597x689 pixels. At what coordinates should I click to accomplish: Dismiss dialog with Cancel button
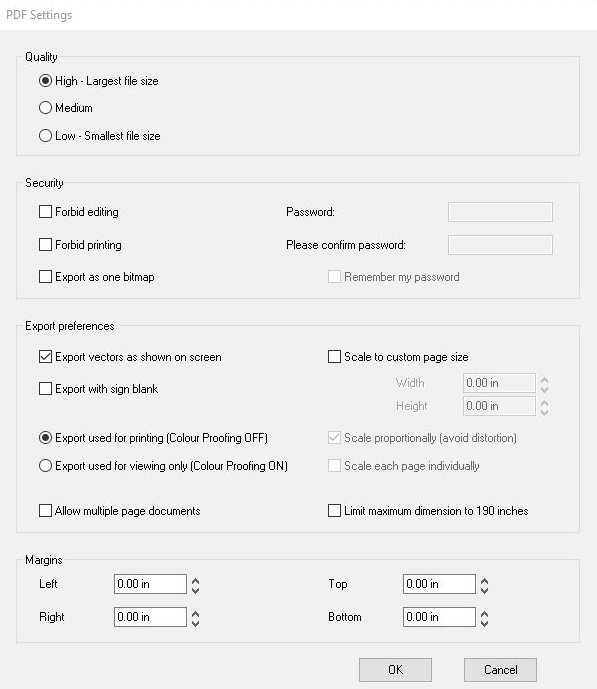coord(500,670)
